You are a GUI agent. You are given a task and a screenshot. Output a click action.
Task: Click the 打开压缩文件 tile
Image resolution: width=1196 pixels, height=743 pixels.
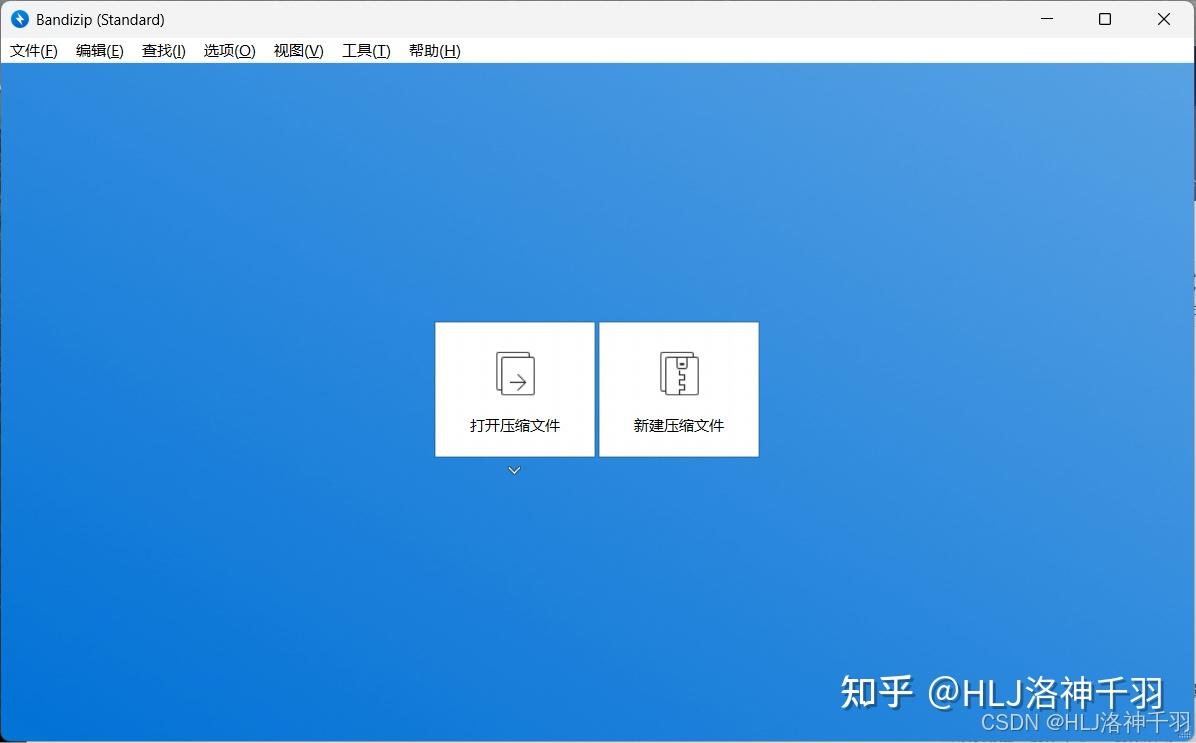pyautogui.click(x=515, y=390)
